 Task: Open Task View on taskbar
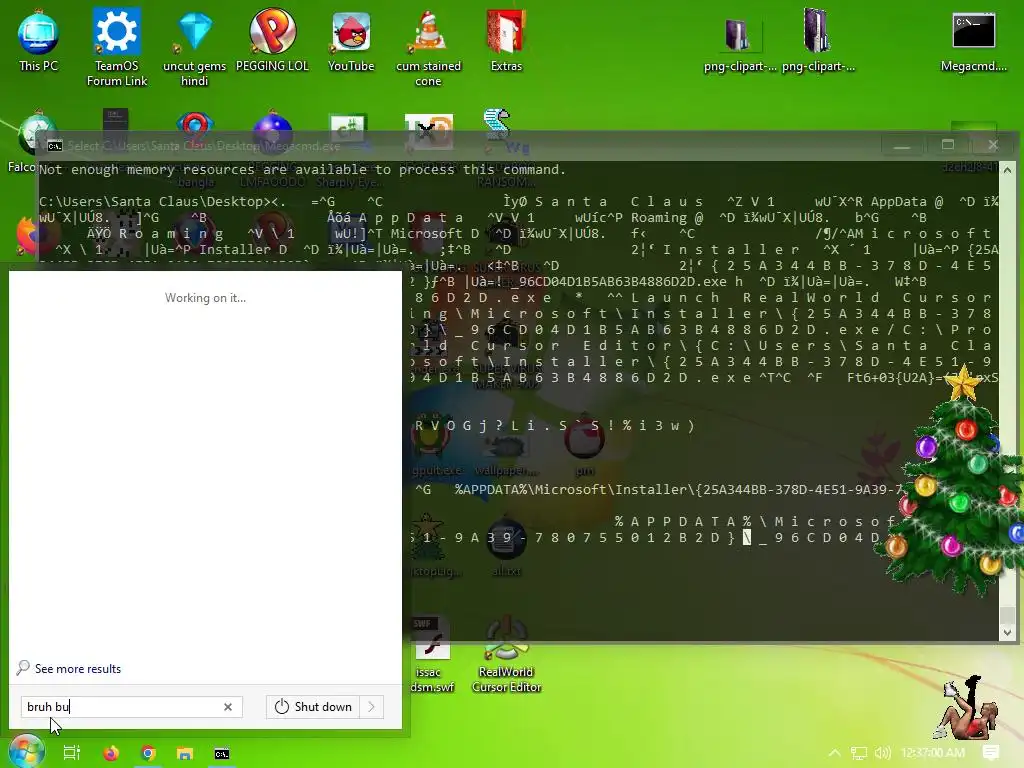(x=72, y=753)
